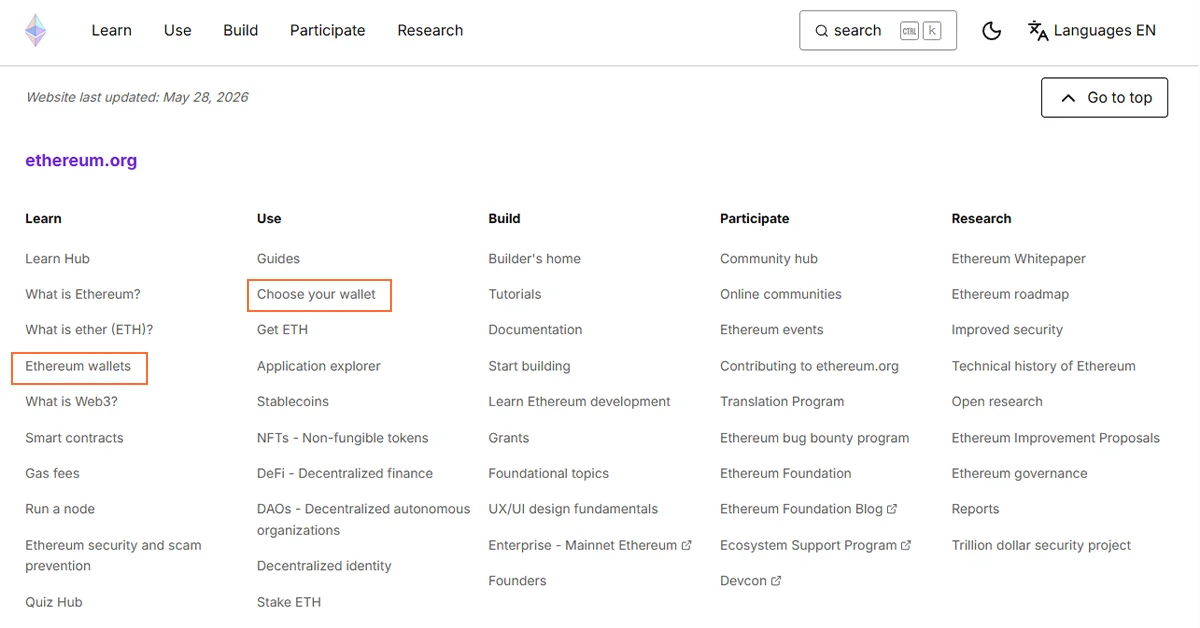The image size is (1200, 628).
Task: Open Start building link
Action: pyautogui.click(x=529, y=366)
